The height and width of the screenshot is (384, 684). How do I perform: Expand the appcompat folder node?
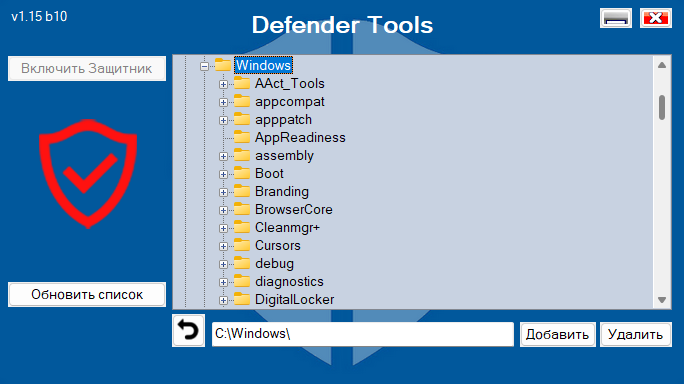[223, 103]
